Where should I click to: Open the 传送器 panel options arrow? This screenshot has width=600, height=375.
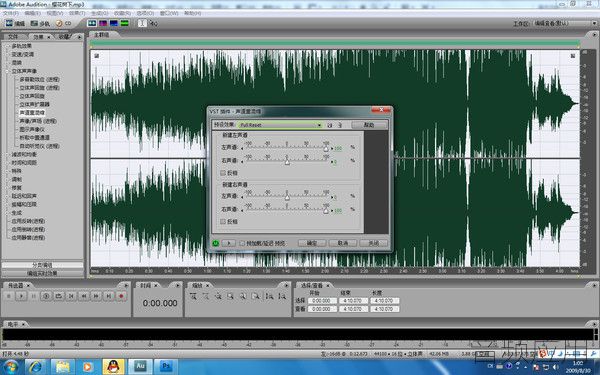pyautogui.click(x=126, y=285)
